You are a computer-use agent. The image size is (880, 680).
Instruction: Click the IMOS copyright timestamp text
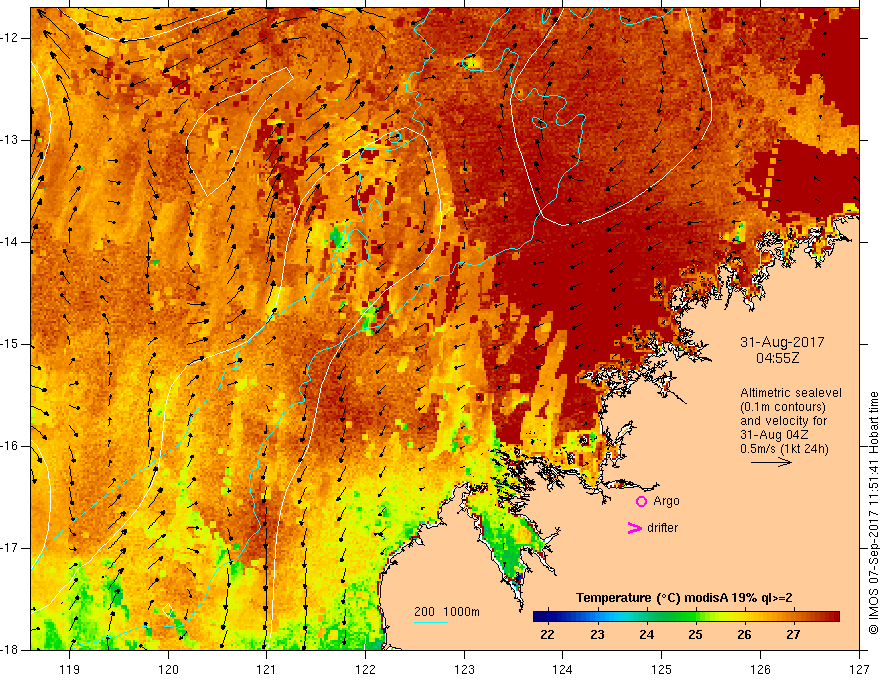click(x=873, y=513)
